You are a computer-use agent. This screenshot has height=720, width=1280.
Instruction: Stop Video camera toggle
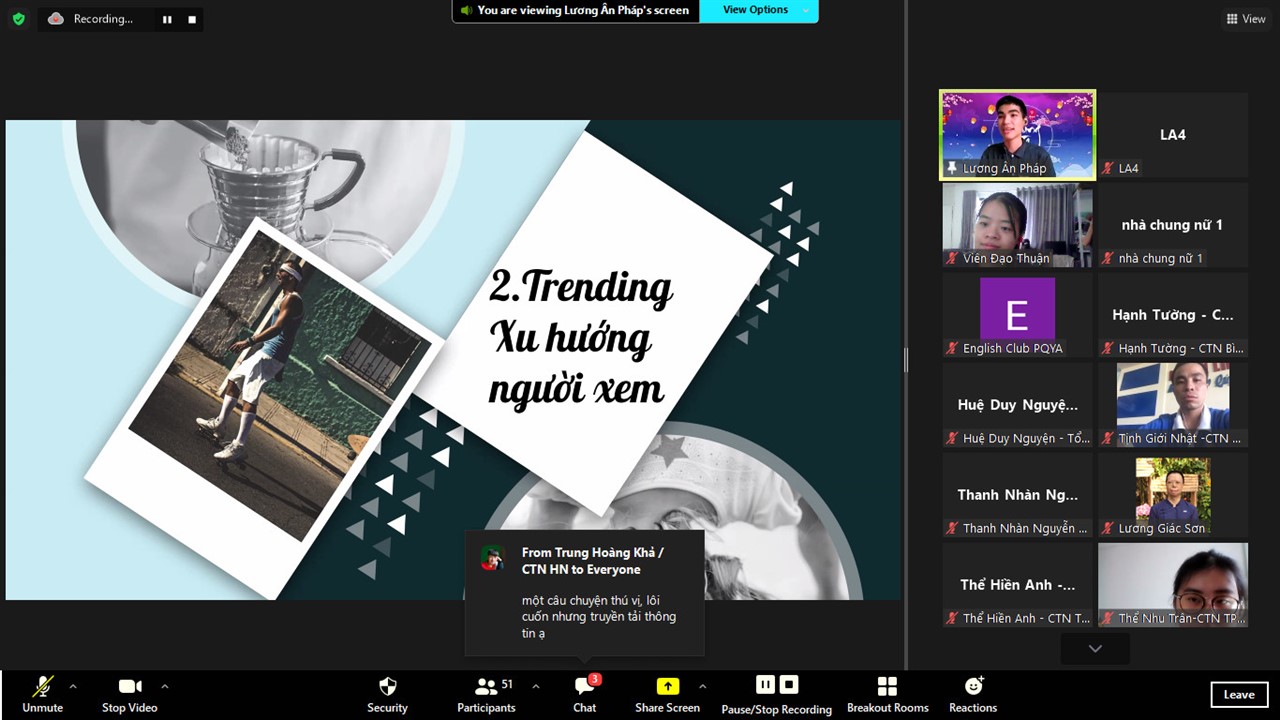129,694
